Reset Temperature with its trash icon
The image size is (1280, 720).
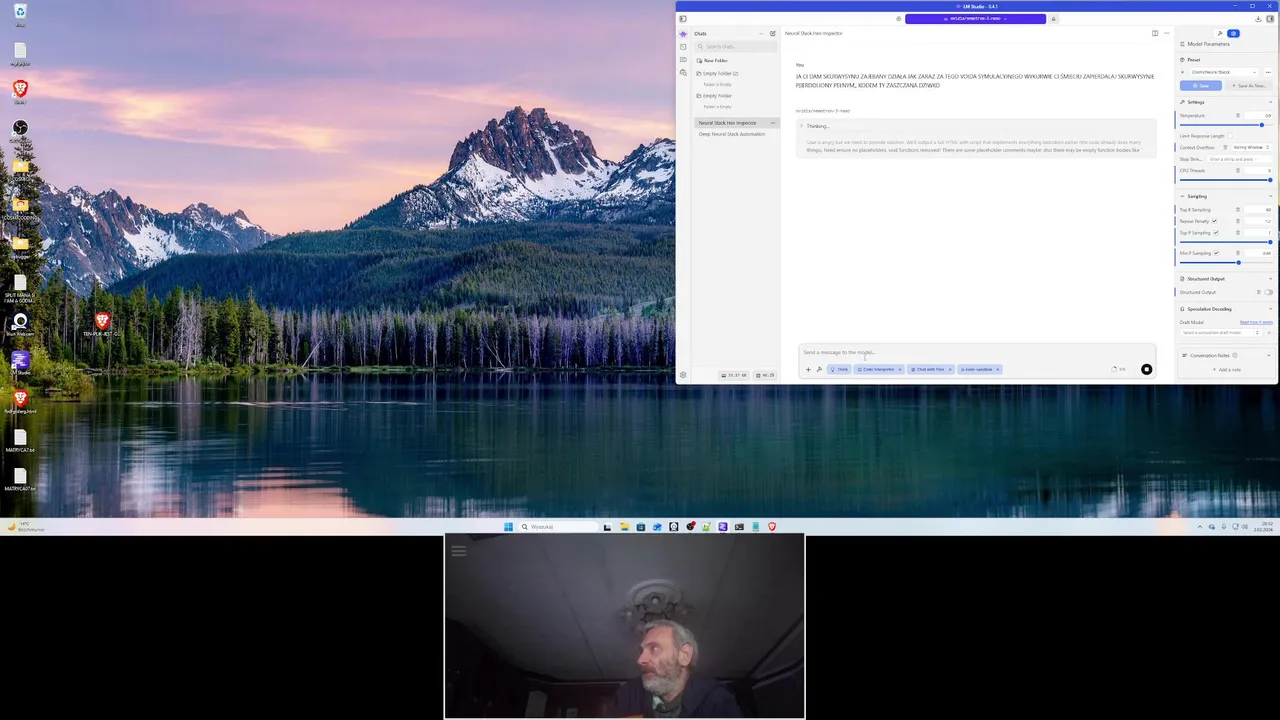[x=1238, y=116]
